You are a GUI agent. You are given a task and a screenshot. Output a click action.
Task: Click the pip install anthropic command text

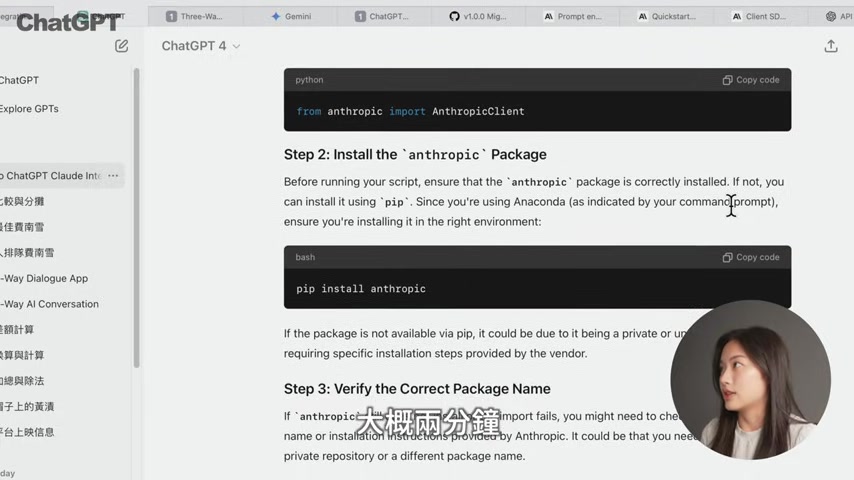(x=361, y=288)
